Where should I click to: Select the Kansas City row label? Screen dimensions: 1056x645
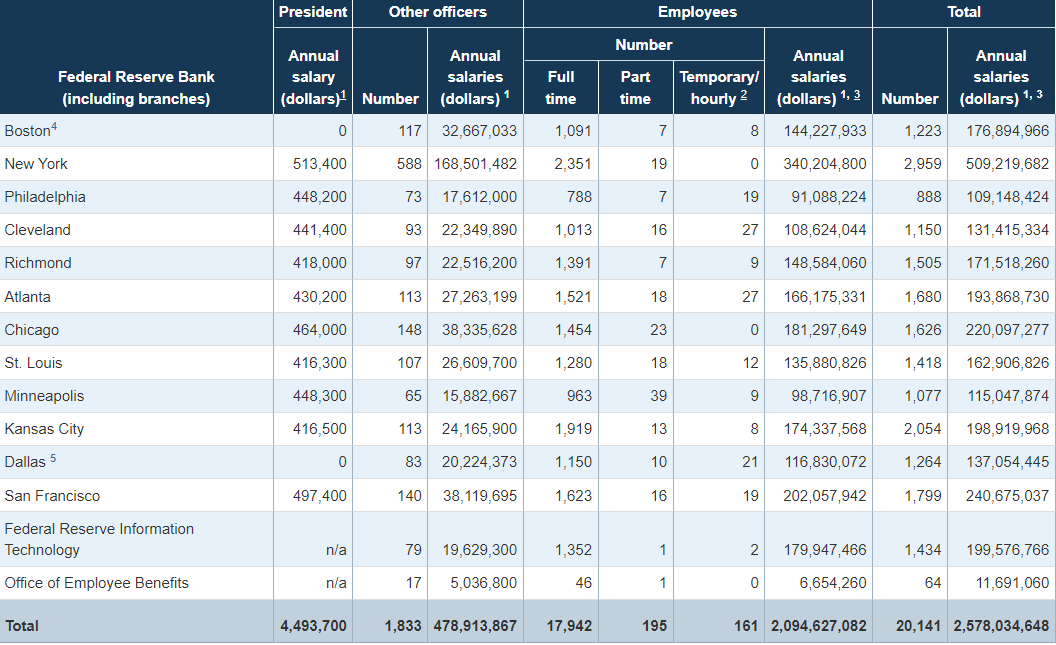pyautogui.click(x=44, y=429)
